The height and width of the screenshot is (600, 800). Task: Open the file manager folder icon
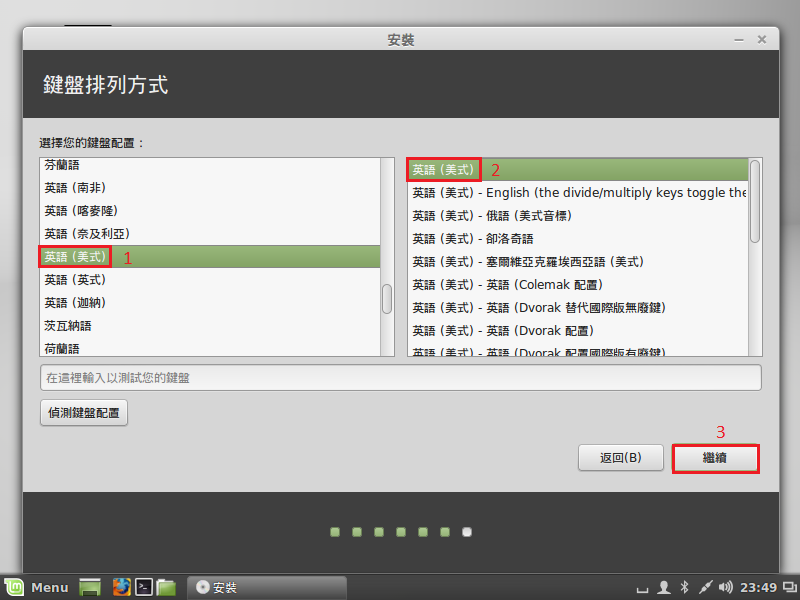click(x=166, y=587)
